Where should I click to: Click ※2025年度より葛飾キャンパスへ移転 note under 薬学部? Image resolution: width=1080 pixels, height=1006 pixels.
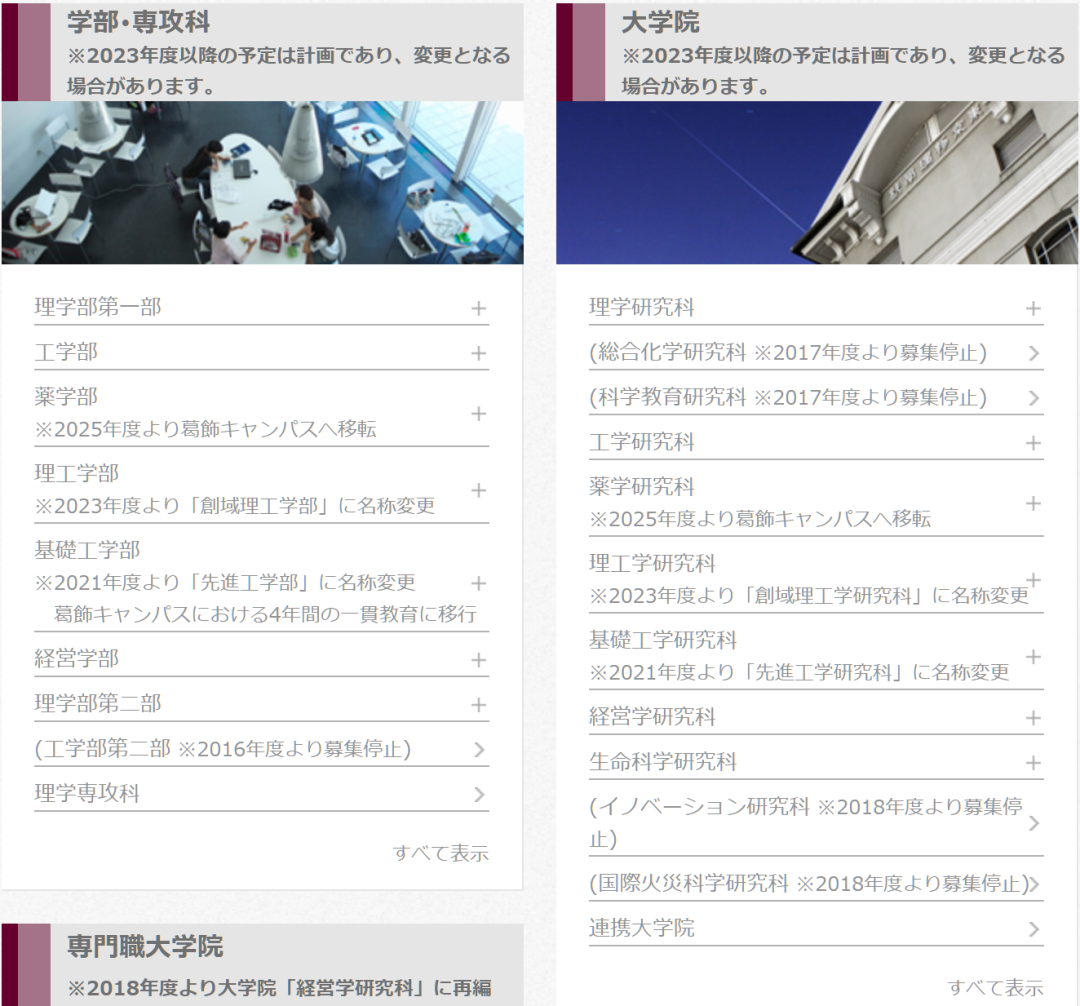point(205,429)
